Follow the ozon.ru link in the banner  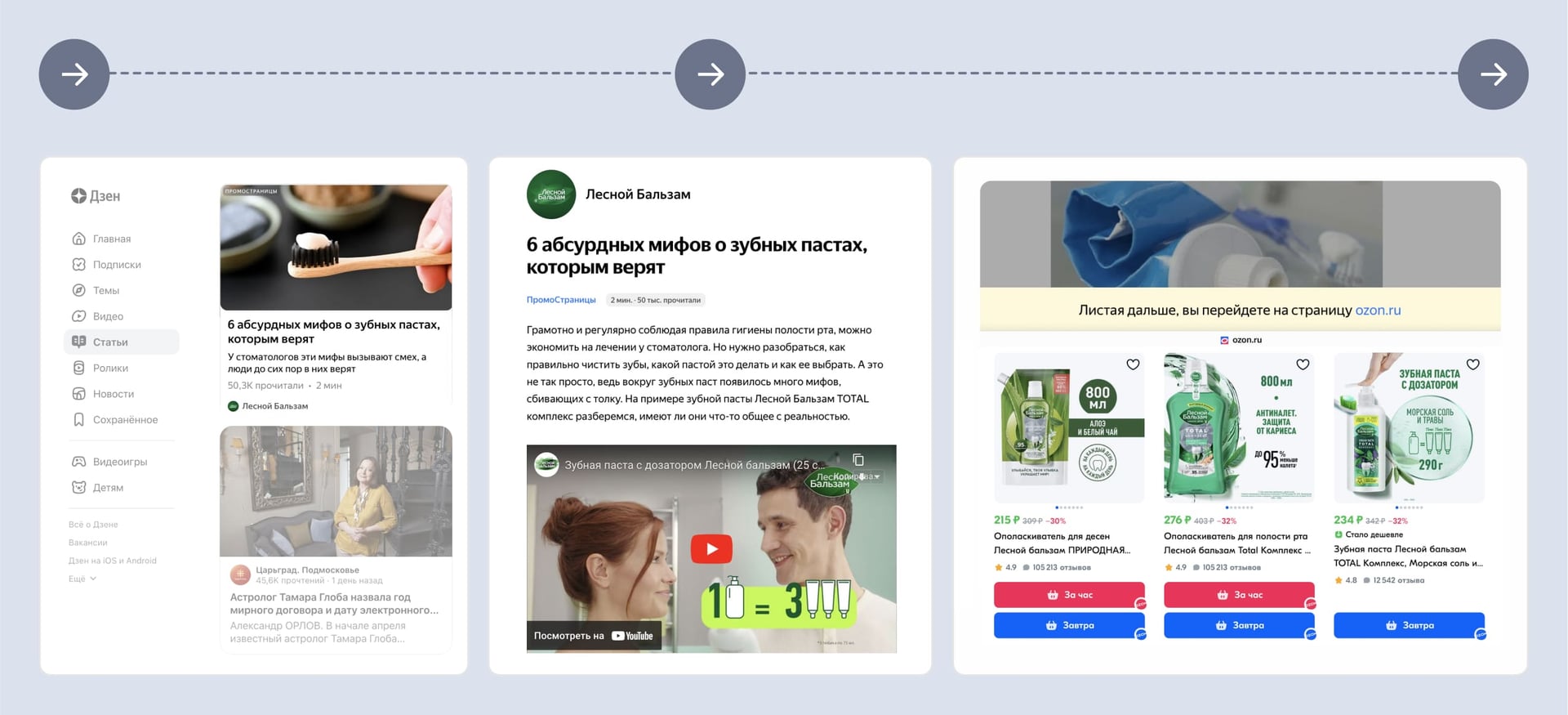point(1378,311)
